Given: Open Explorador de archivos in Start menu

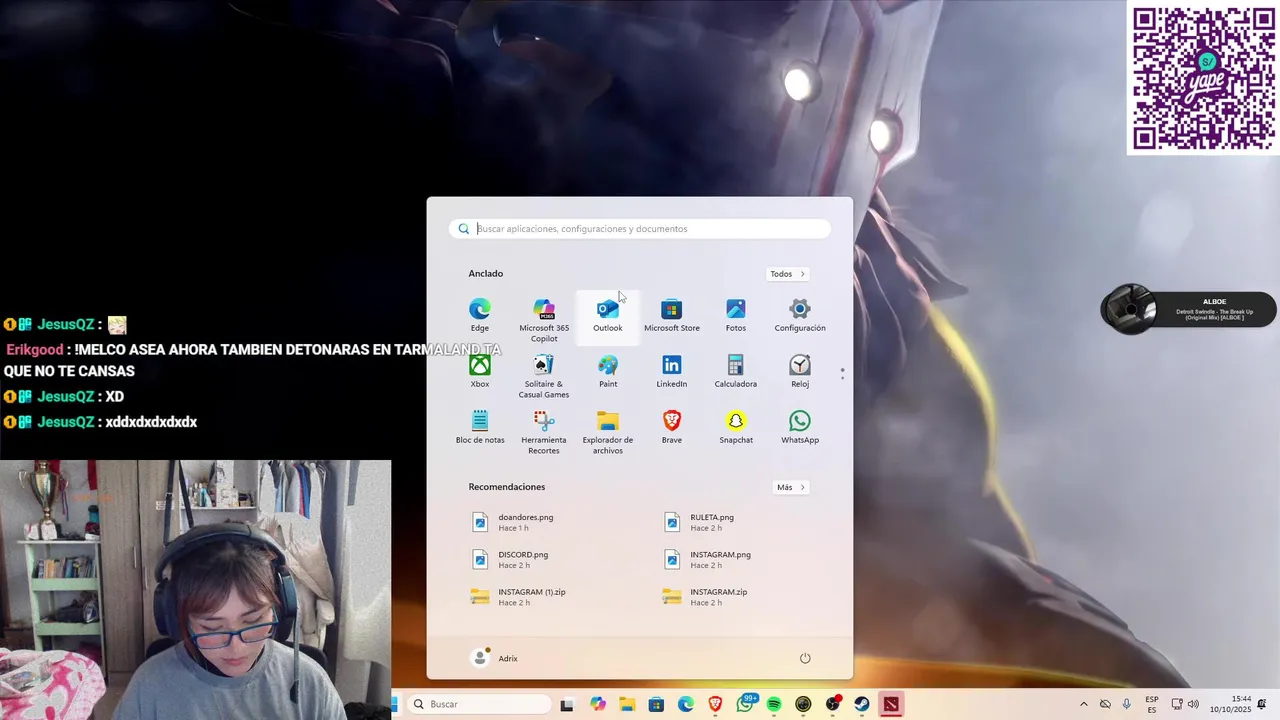Looking at the screenshot, I should (608, 432).
